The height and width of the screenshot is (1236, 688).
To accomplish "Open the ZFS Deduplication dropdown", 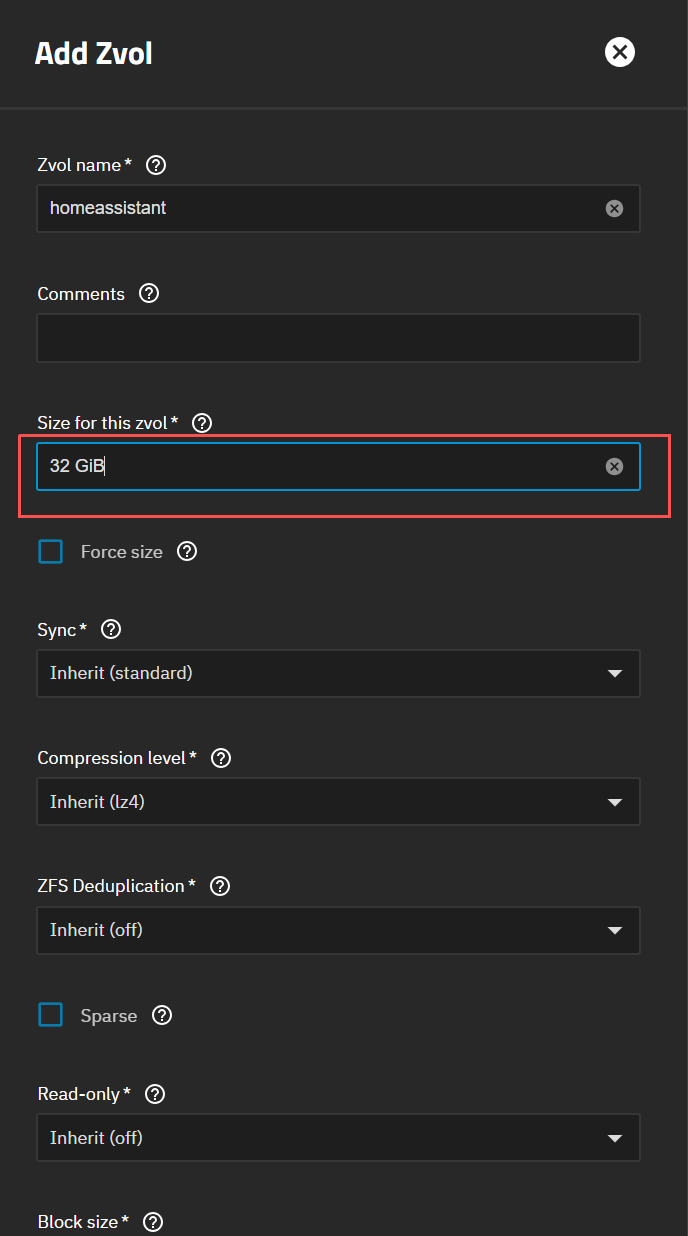I will 338,930.
